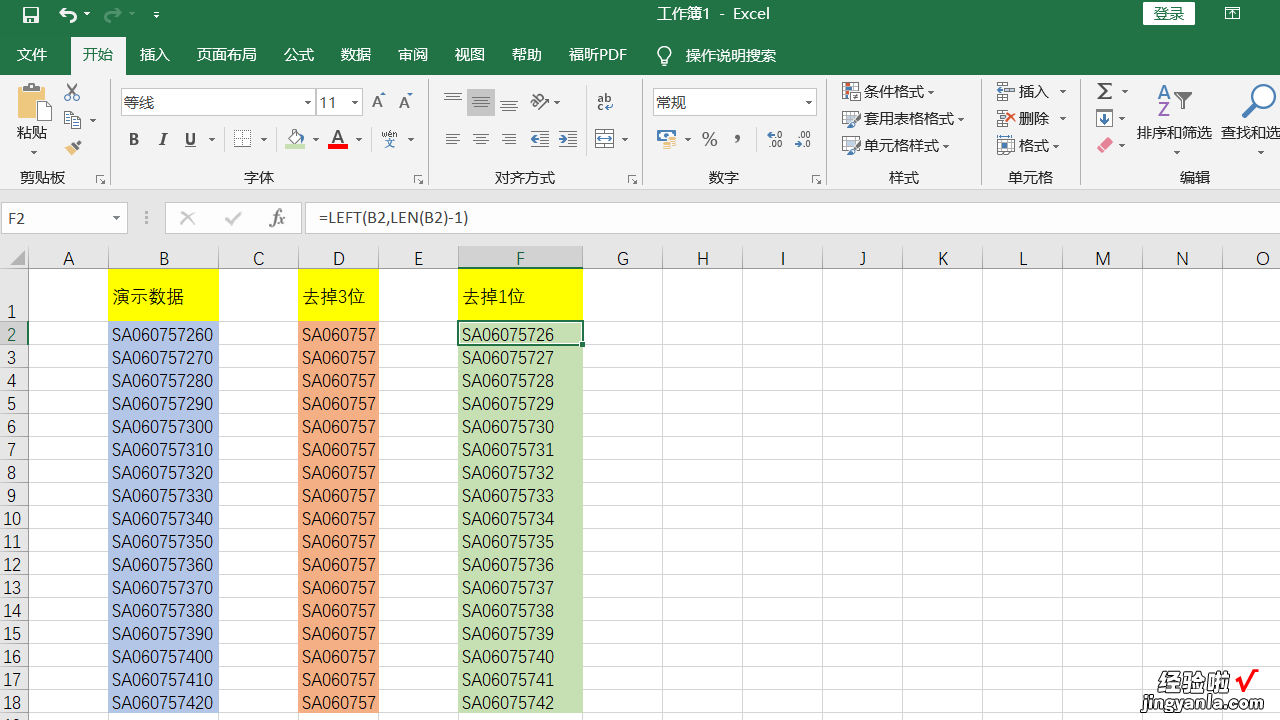
Task: Switch to the 插入 tab
Action: 155,55
